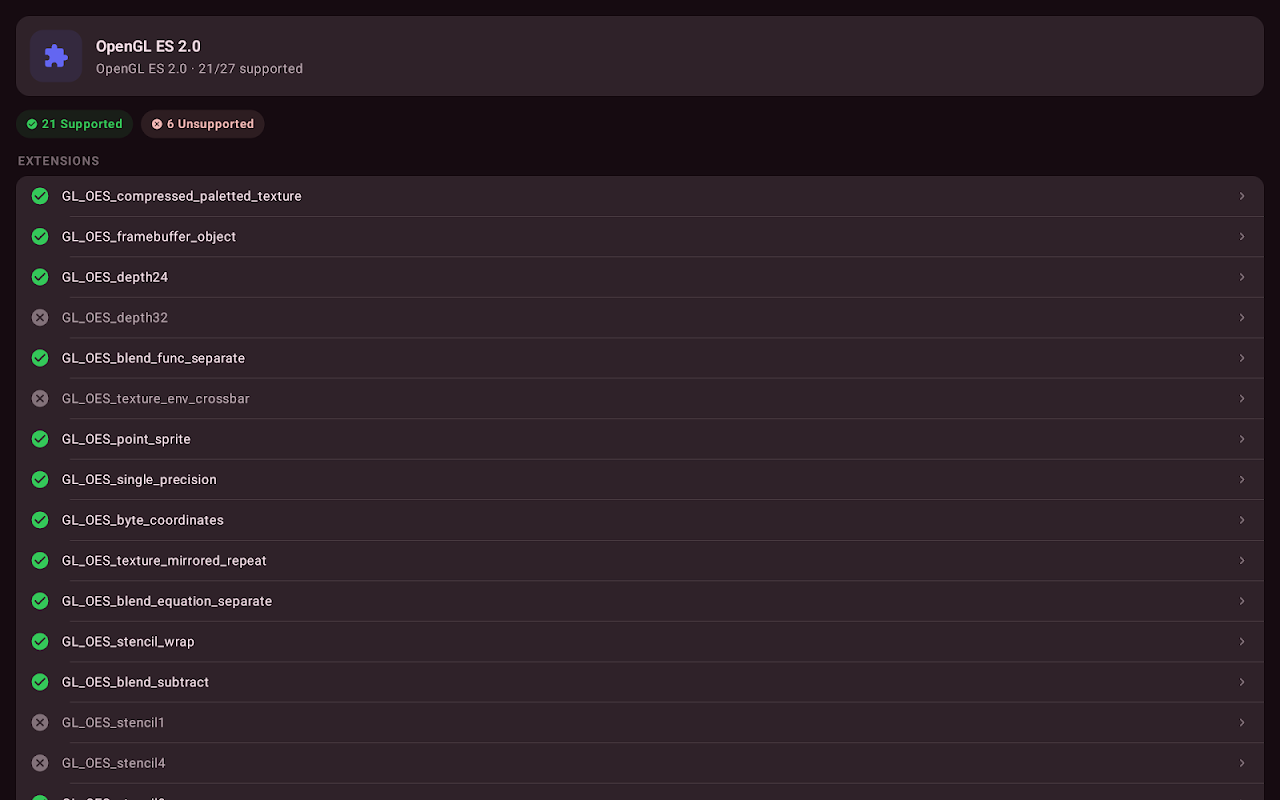Click green checkmark next to GL_OES_blend_subtract
The width and height of the screenshot is (1280, 800).
click(40, 682)
